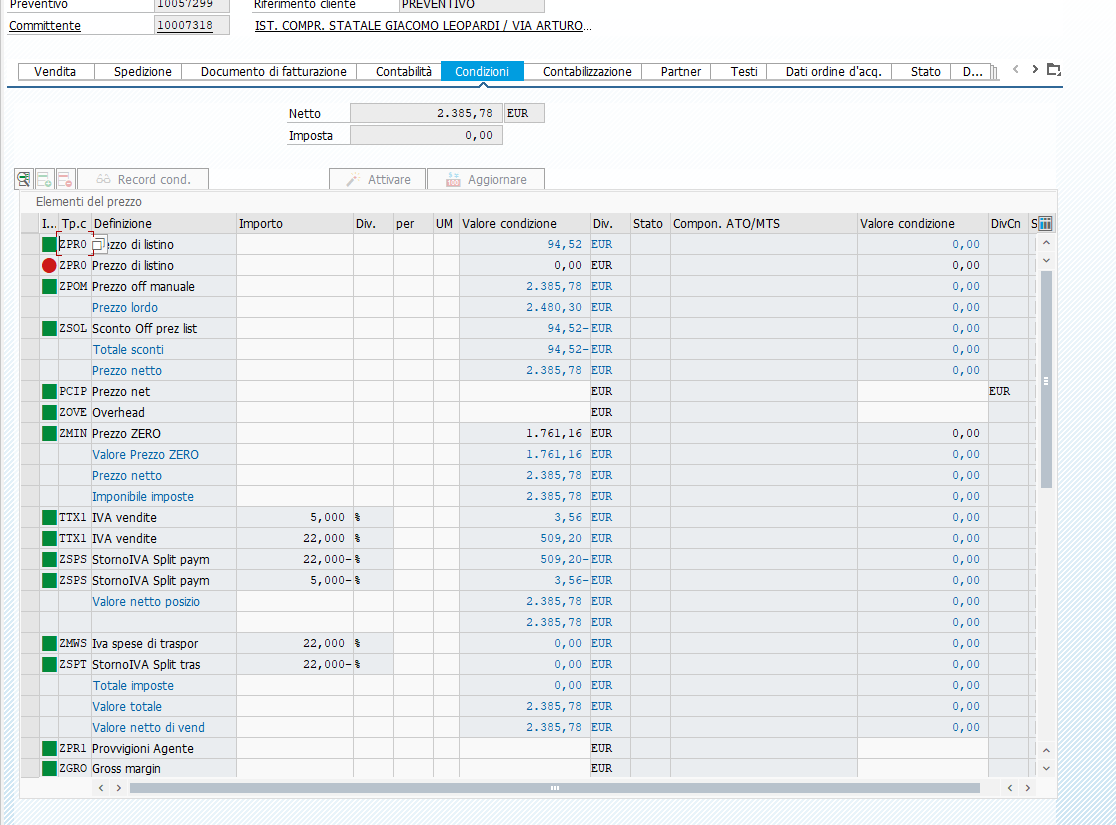Click the delete row icon
The image size is (1116, 825).
(64, 179)
